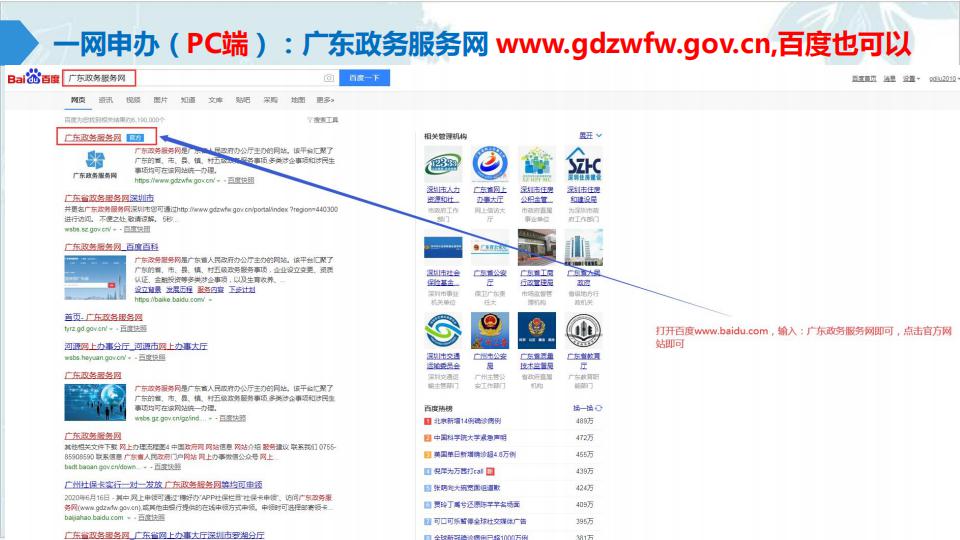
Task: Open the 广东省工商行政管理局 building photo
Action: (537, 247)
